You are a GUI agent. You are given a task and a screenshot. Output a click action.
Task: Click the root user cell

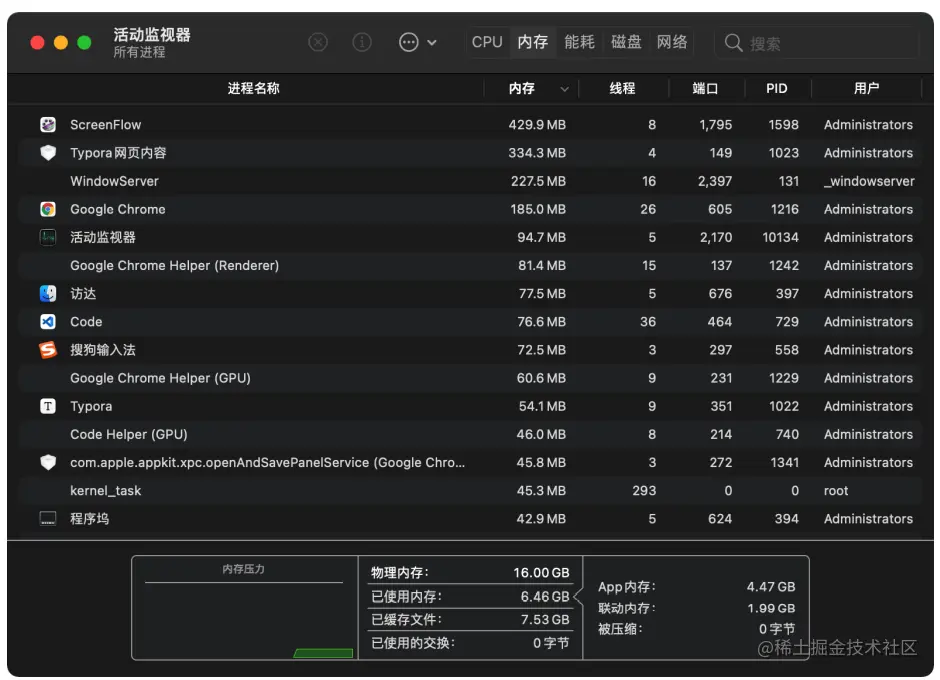[x=836, y=491]
